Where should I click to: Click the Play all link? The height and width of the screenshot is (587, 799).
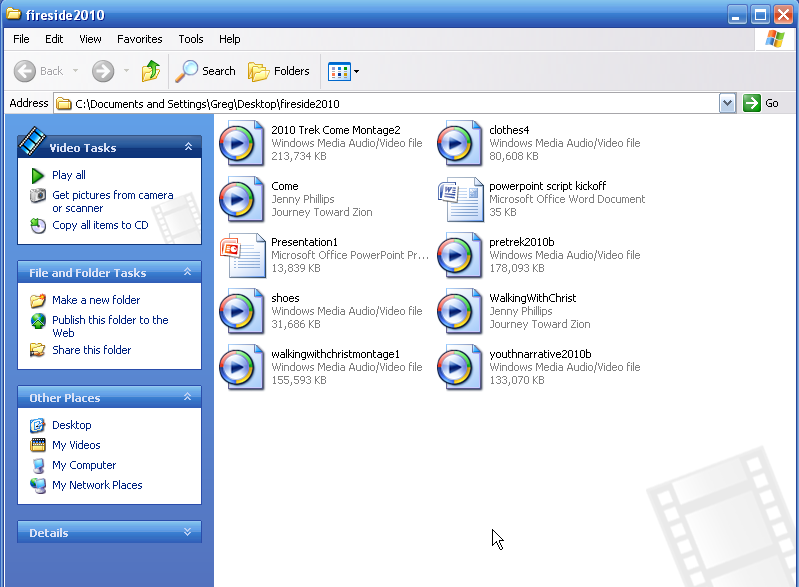68,175
